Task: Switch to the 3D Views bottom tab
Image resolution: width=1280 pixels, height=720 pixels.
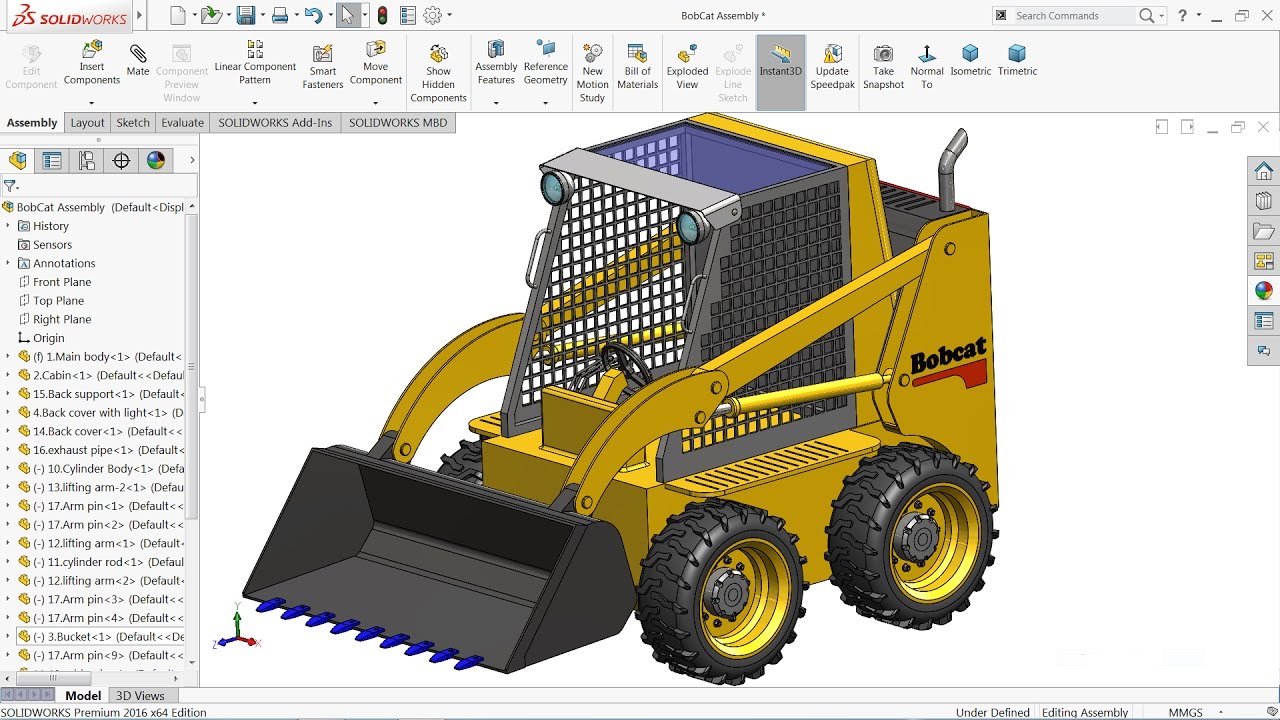Action: [x=140, y=696]
